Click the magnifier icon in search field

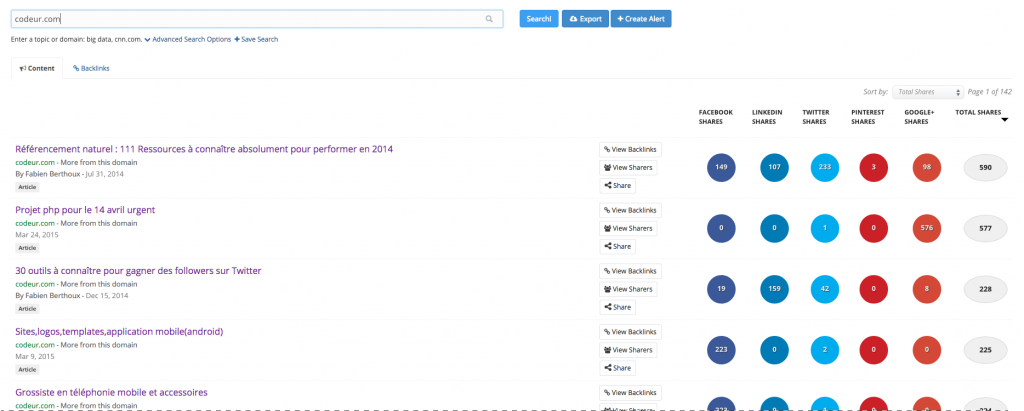[x=489, y=19]
